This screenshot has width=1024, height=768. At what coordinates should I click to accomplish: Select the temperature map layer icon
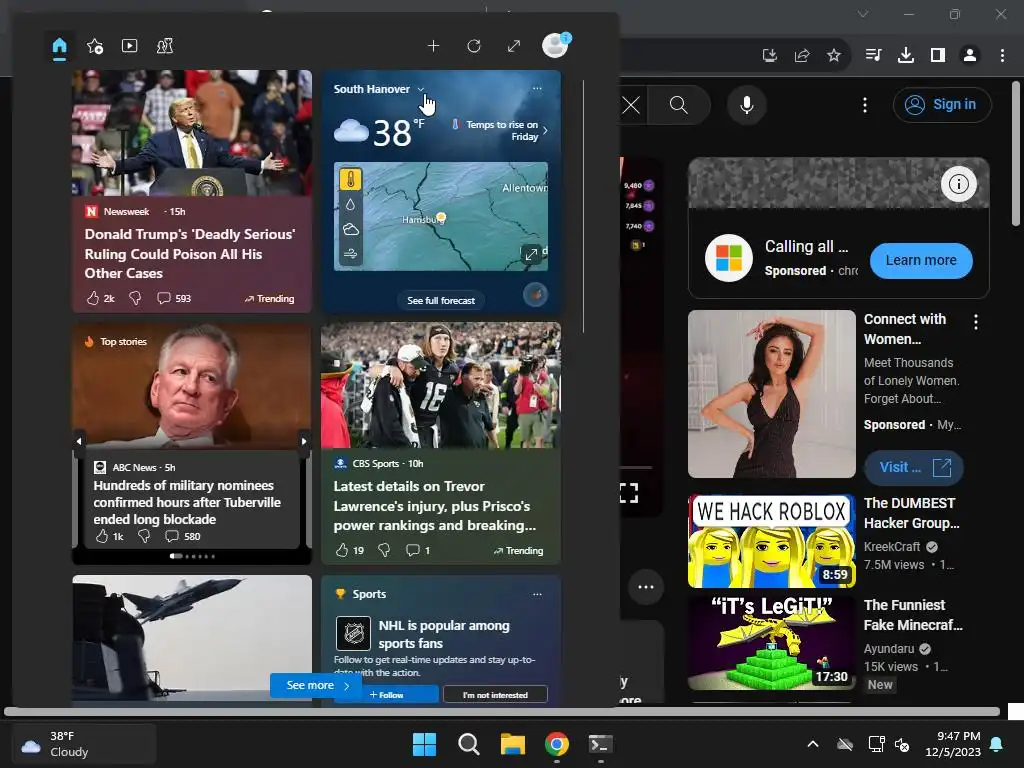(x=351, y=179)
